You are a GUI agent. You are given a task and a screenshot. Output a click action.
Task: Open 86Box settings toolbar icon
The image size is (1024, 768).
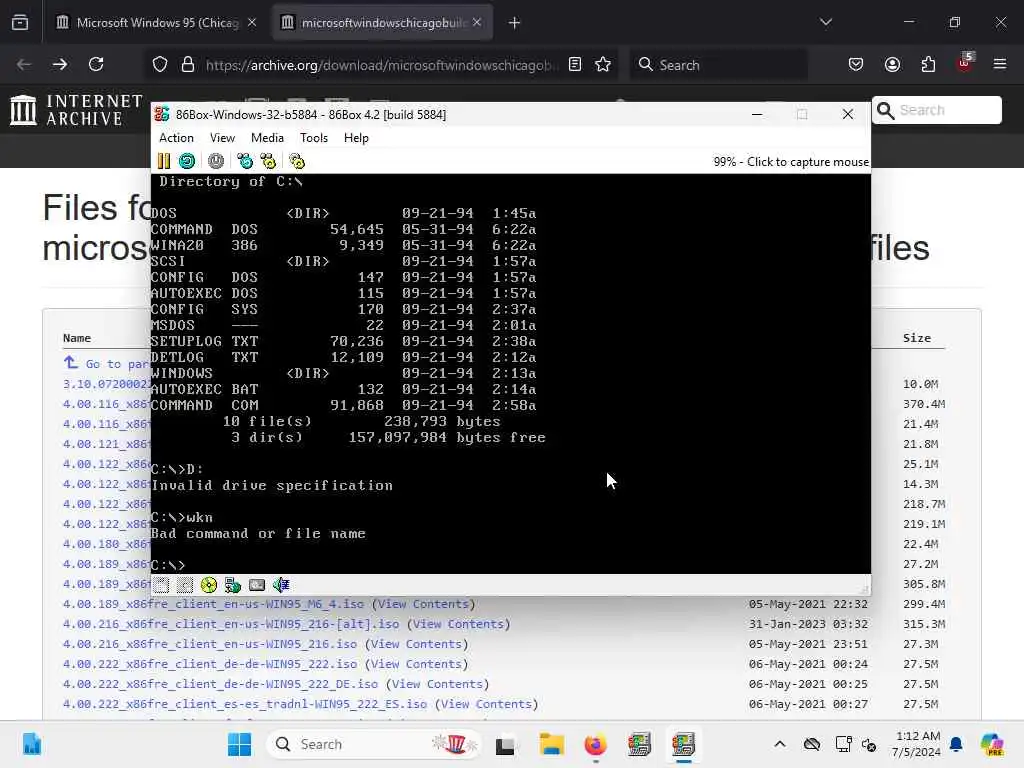tap(297, 161)
